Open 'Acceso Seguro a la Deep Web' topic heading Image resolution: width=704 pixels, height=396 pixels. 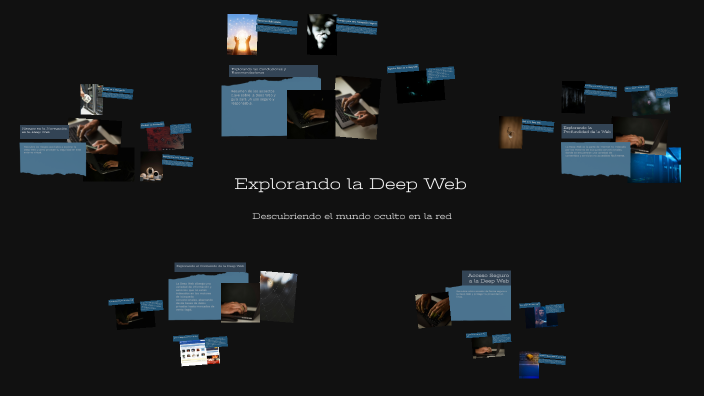(487, 278)
